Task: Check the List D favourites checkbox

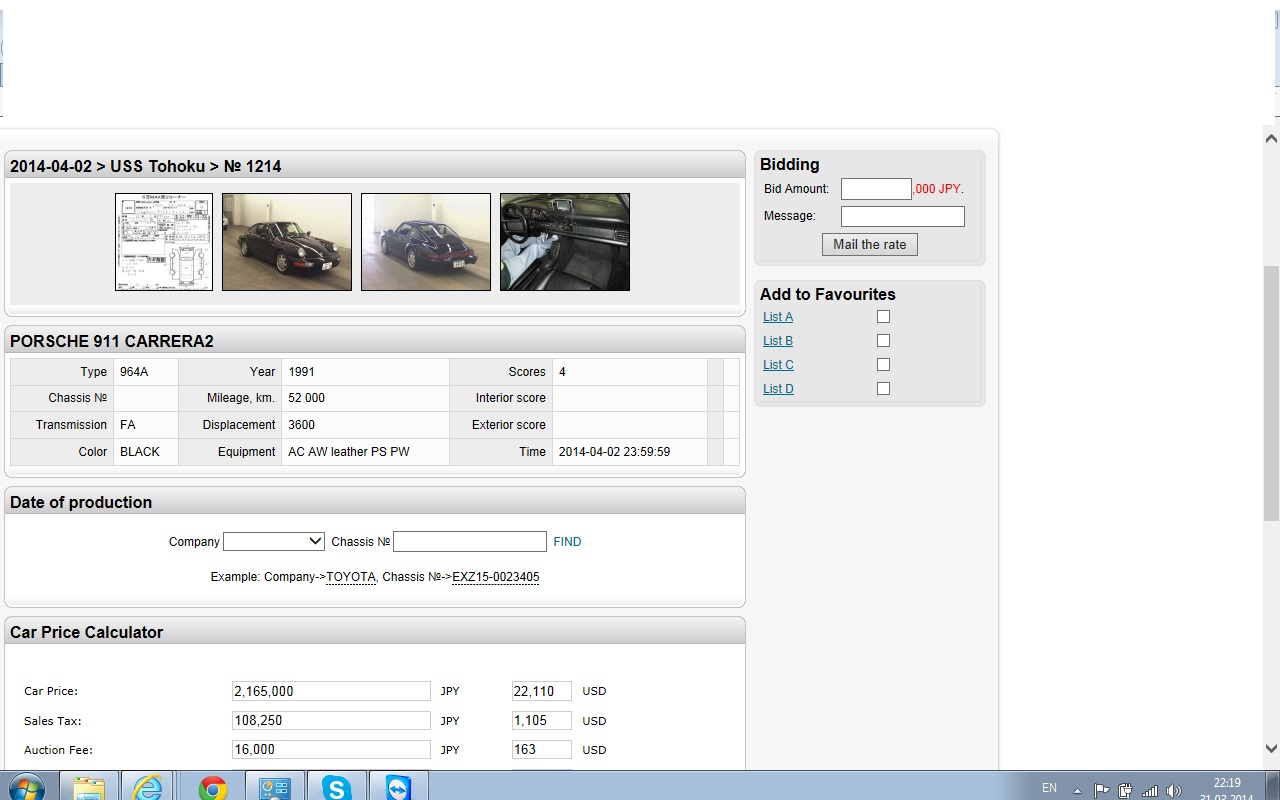Action: click(x=883, y=388)
